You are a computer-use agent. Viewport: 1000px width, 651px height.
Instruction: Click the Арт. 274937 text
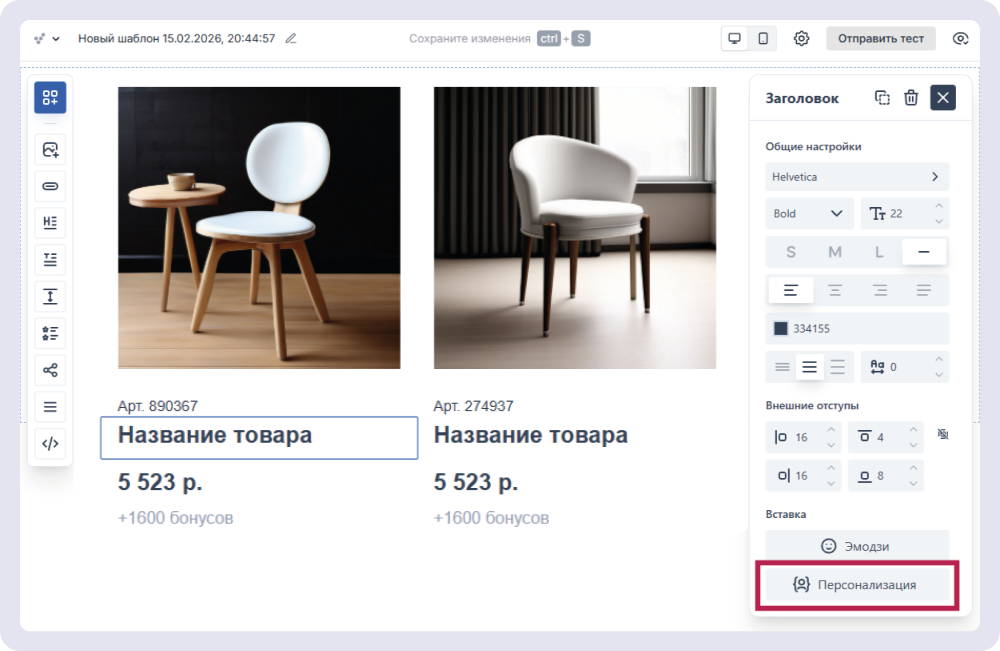coord(473,406)
